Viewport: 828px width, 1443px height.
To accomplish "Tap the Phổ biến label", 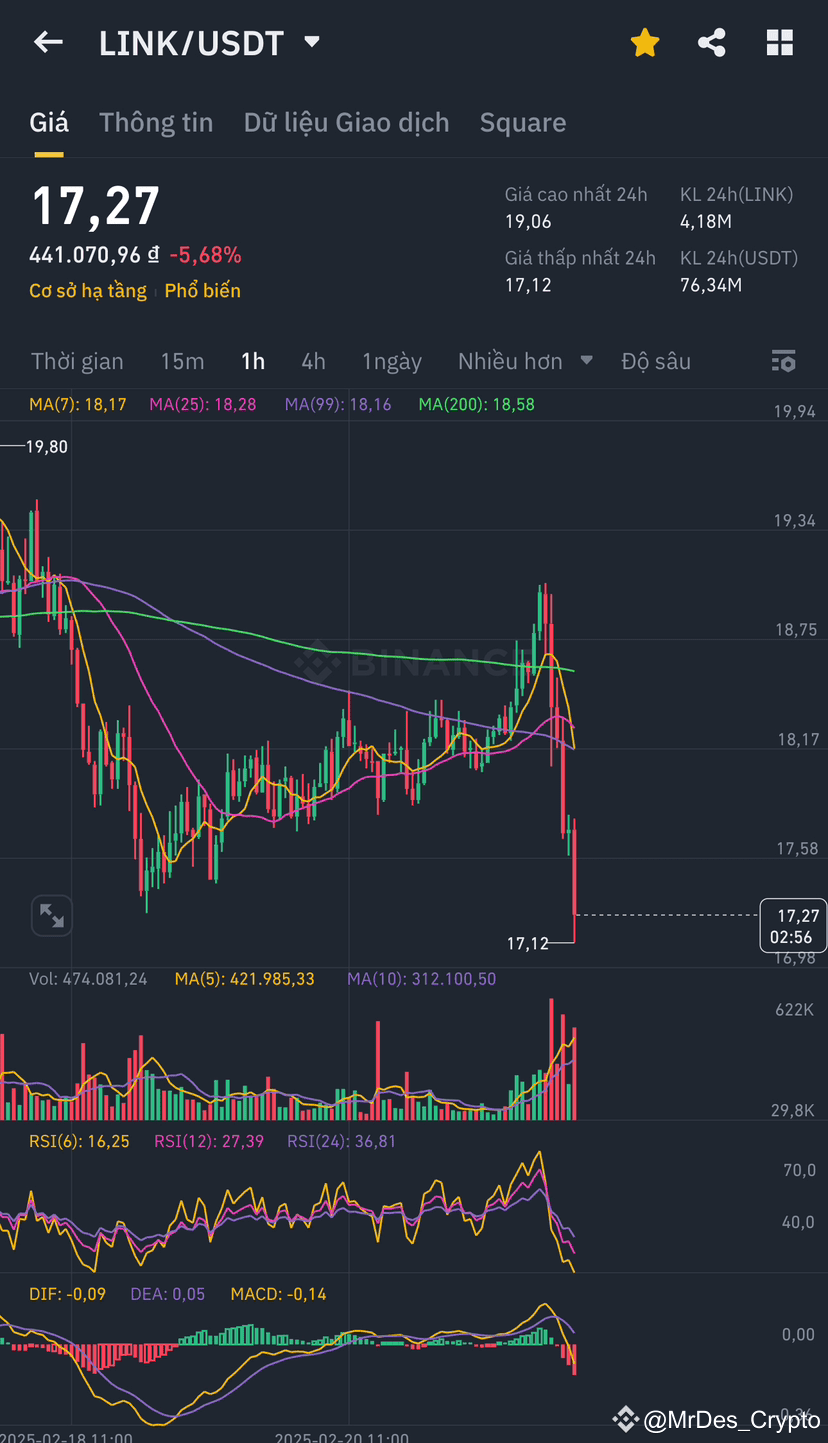I will click(x=202, y=291).
